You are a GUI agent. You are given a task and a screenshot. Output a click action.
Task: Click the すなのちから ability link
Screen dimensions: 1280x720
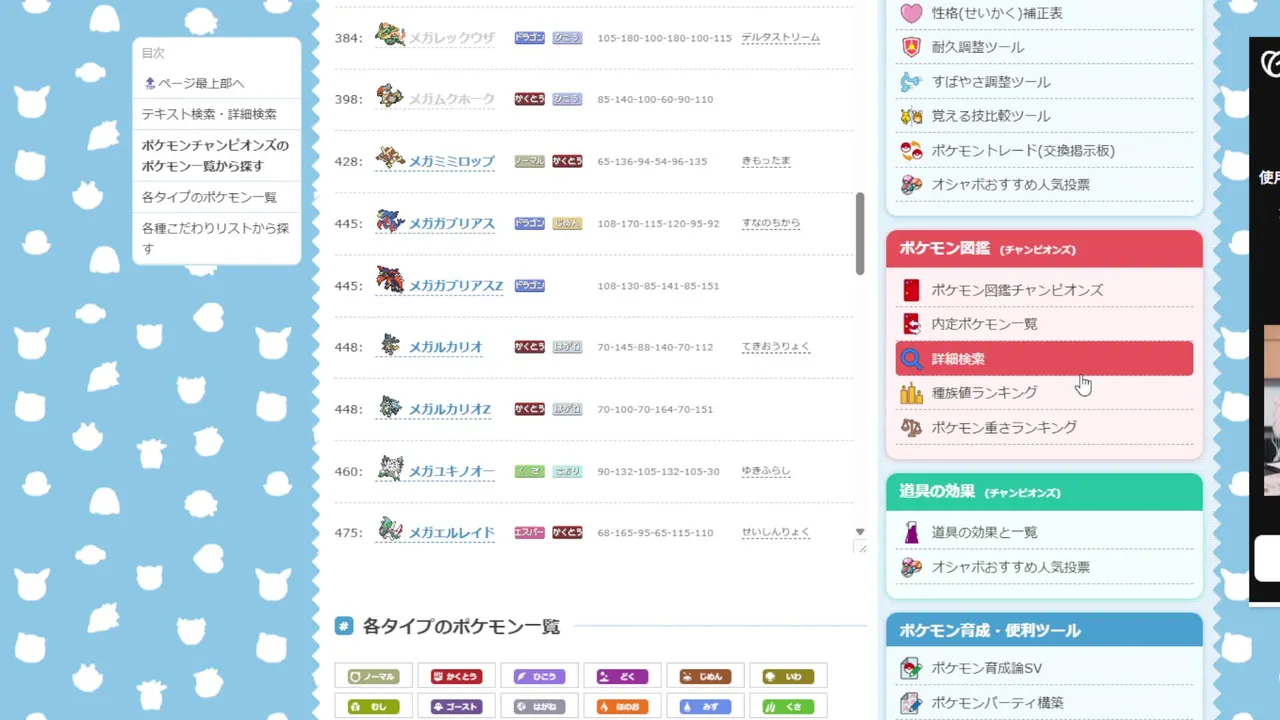[x=771, y=223]
